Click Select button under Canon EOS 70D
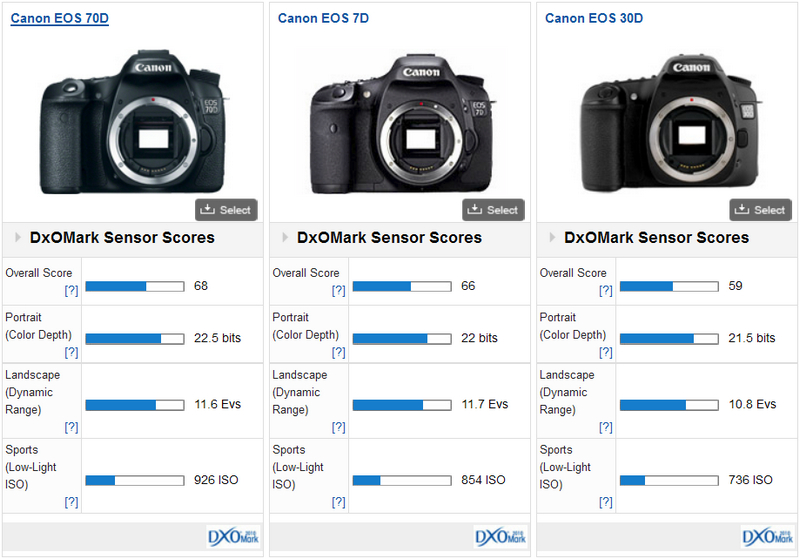 coord(226,210)
